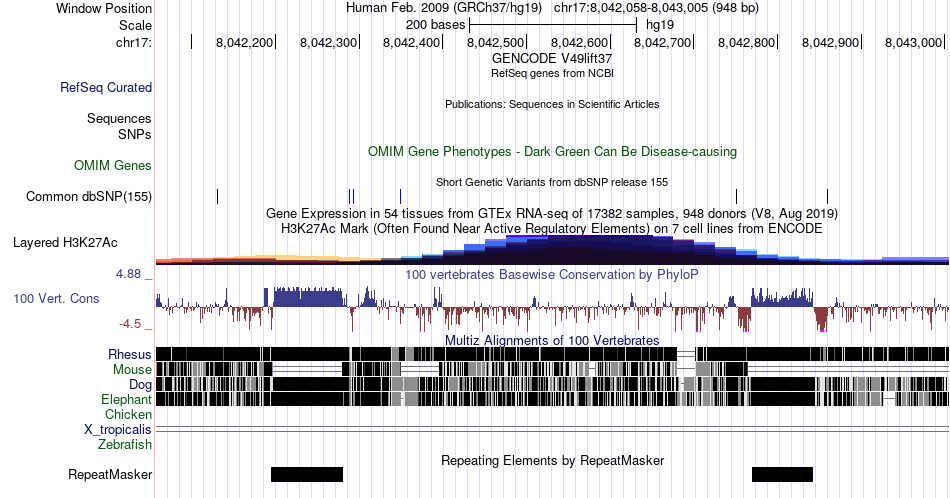950x498 pixels.
Task: Click the 8,042,700 ruler coordinate
Action: tap(663, 42)
